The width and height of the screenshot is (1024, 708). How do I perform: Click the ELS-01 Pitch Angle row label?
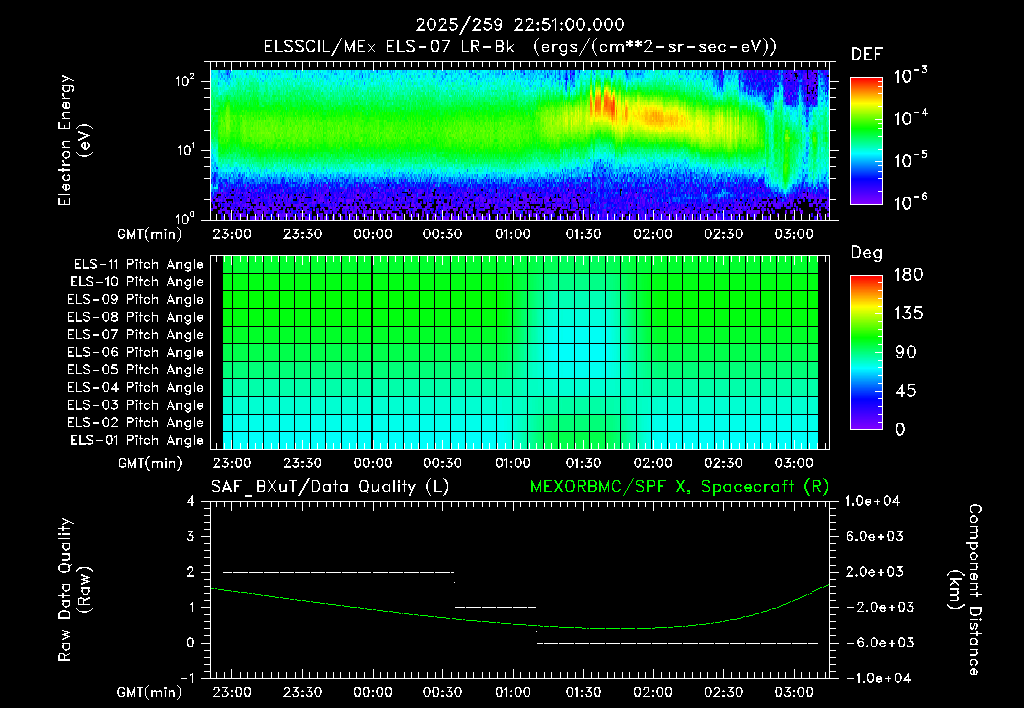(137, 440)
